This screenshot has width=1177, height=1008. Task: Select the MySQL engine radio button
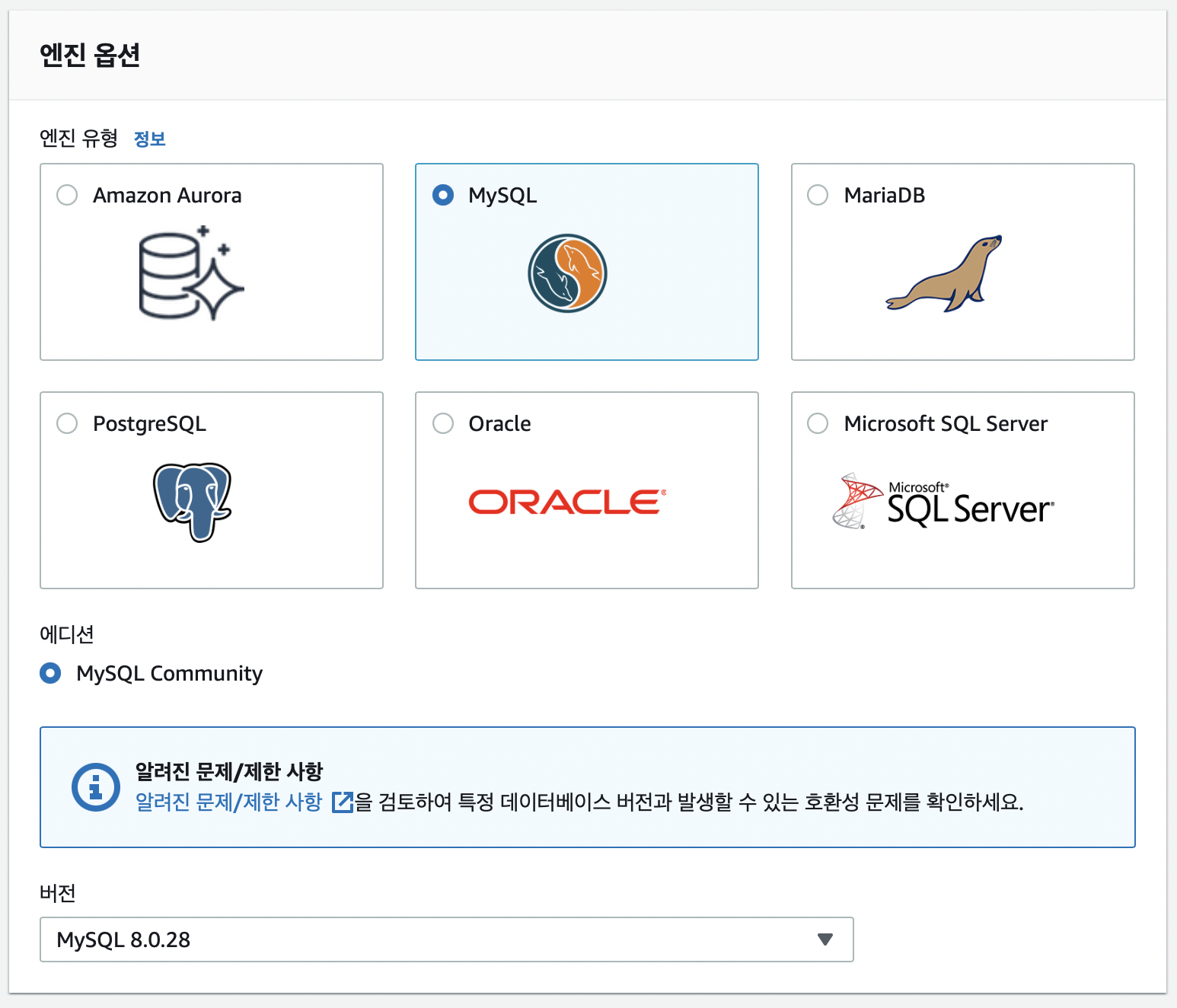(x=443, y=195)
